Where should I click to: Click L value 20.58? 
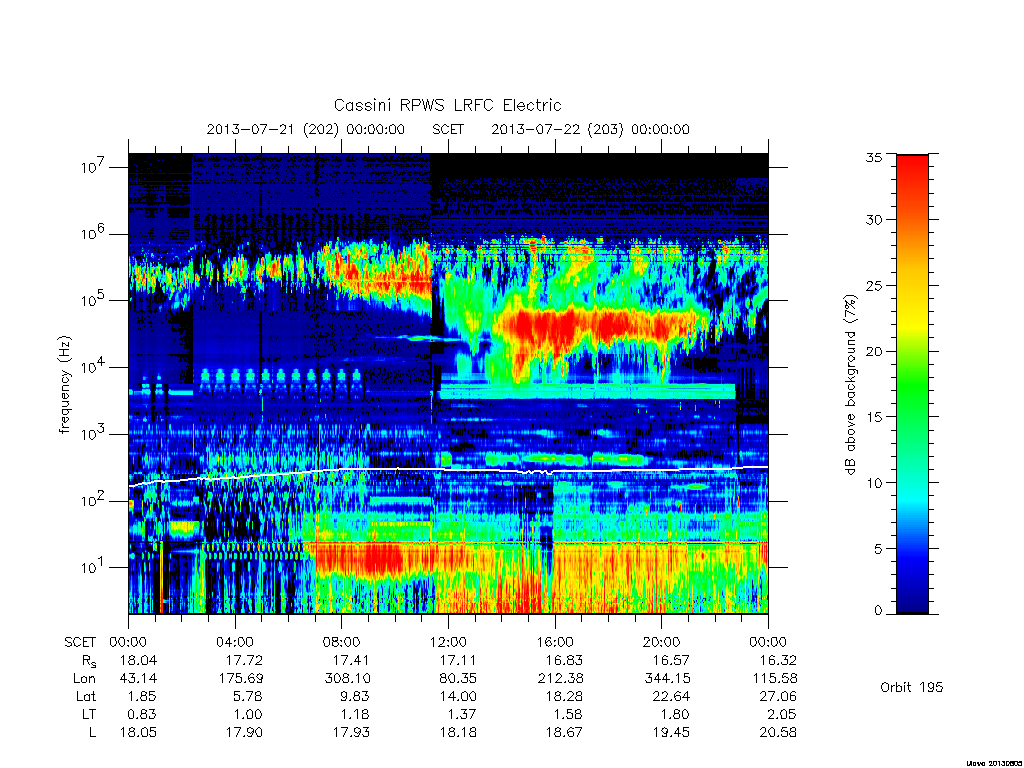click(x=778, y=733)
